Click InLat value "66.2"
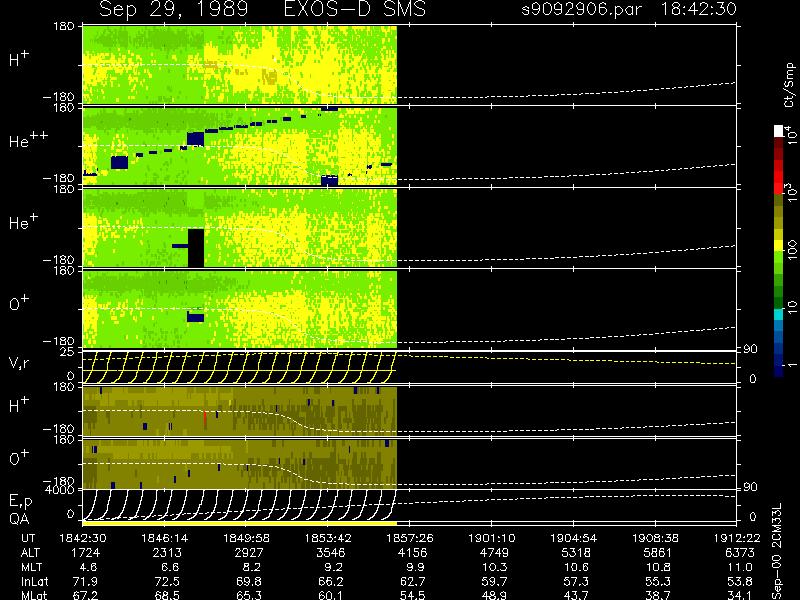 tap(331, 581)
